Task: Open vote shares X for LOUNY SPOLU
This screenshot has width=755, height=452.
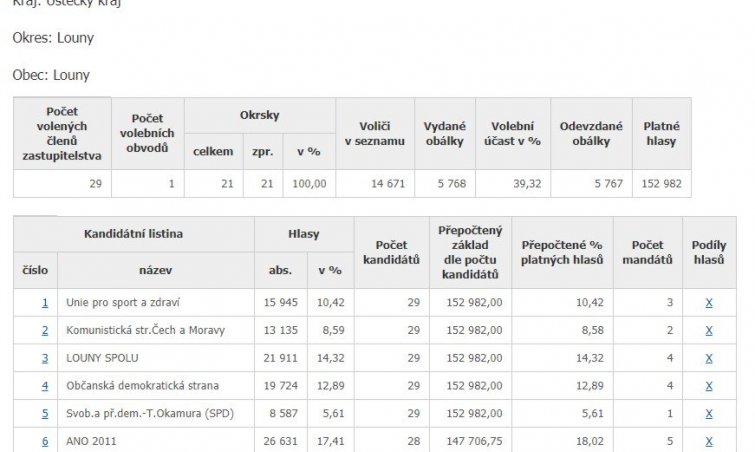Action: tap(709, 358)
